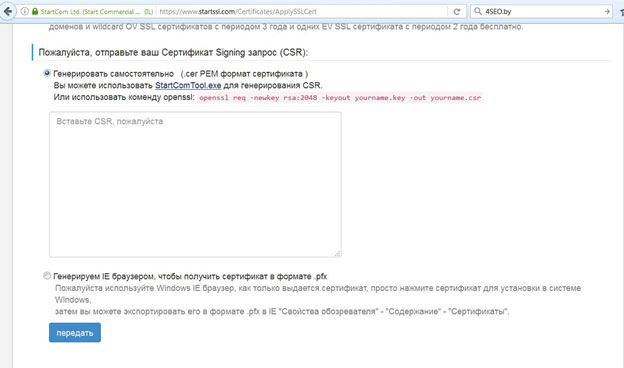This screenshot has width=624, height=368.
Task: Click the heading 'Пожалуйста, отправьте ваш Сертификат Signing запрос'
Action: (x=173, y=53)
